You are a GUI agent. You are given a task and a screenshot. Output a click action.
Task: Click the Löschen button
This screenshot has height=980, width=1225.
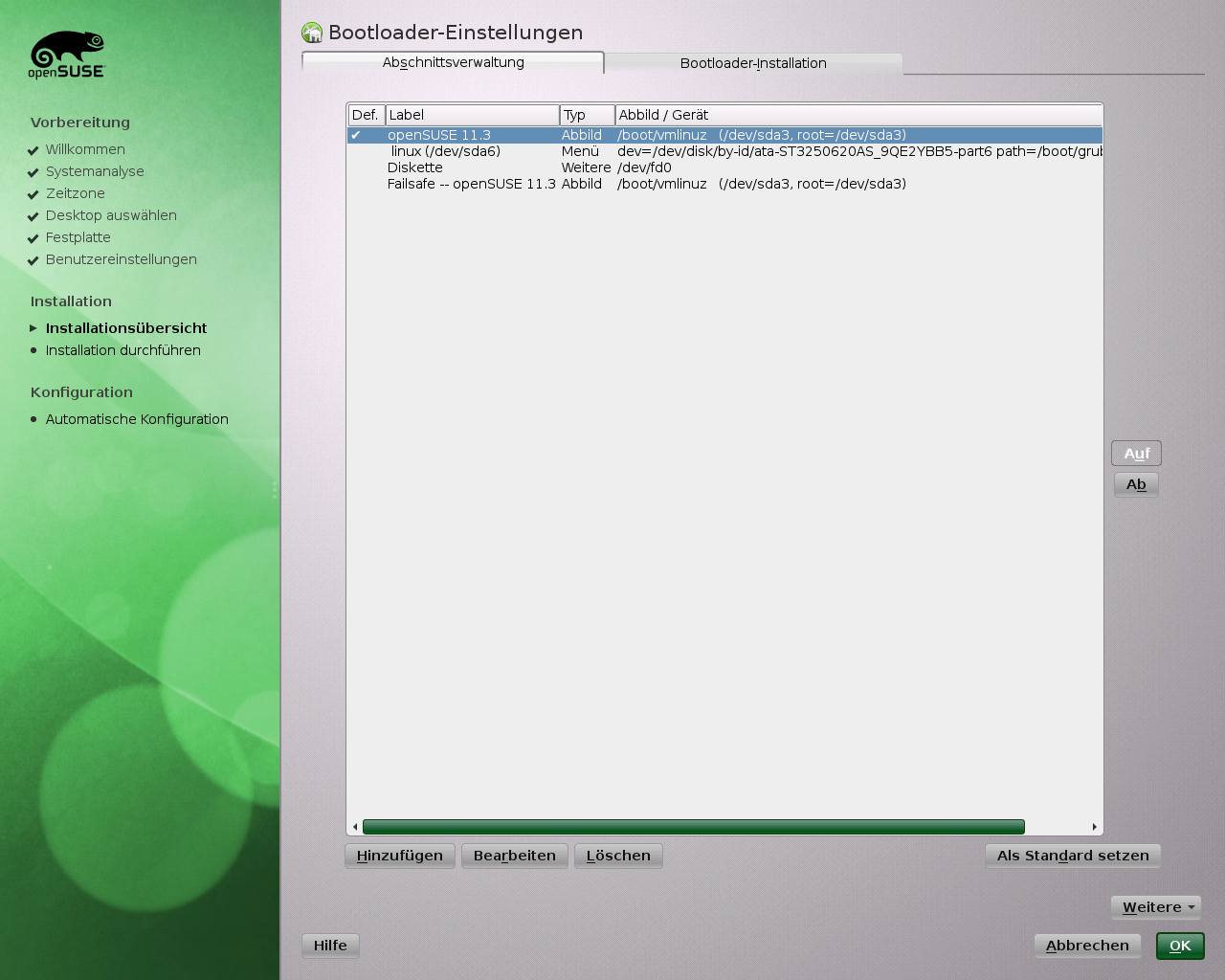click(618, 856)
